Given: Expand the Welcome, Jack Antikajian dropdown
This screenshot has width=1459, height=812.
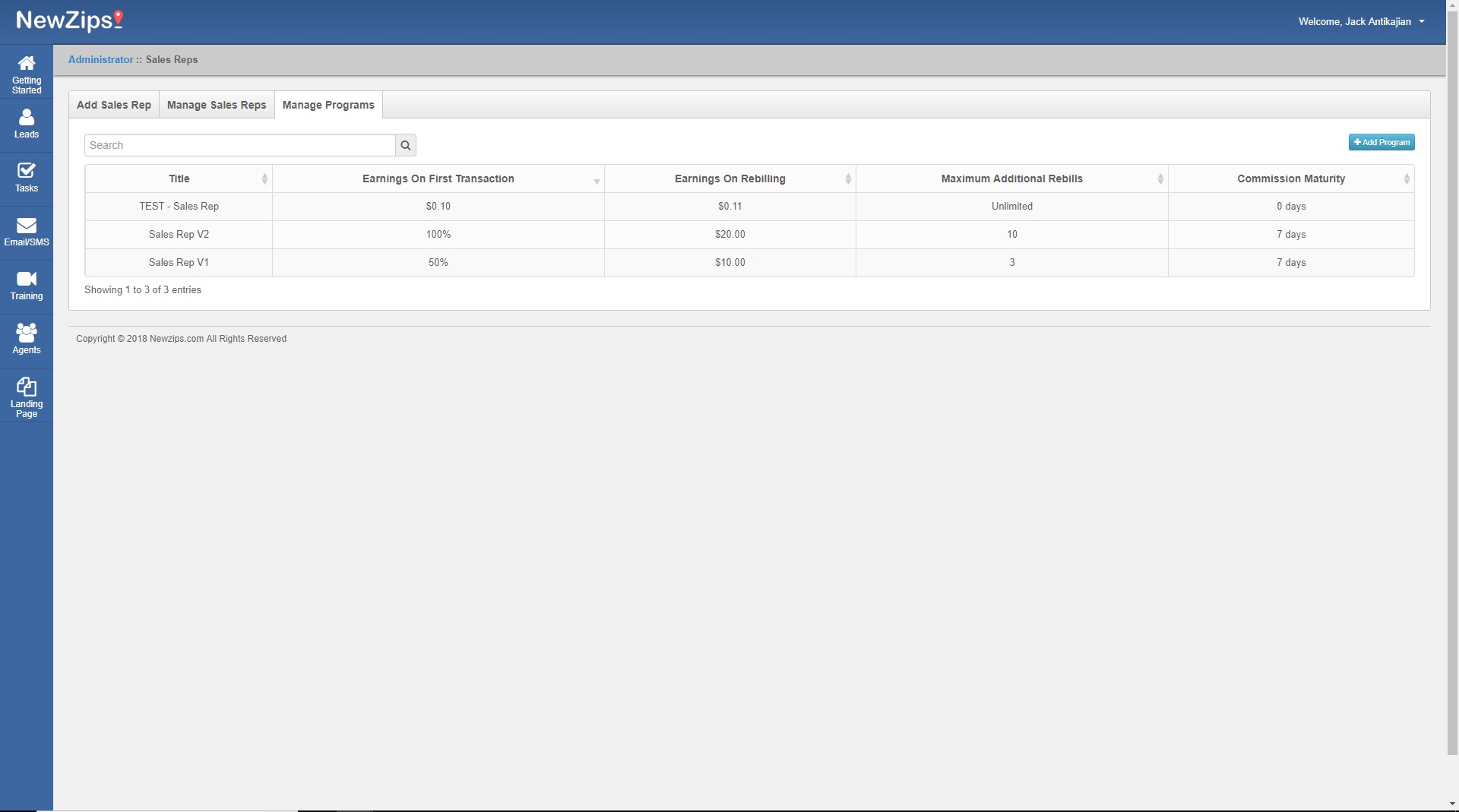Looking at the screenshot, I should (x=1361, y=22).
